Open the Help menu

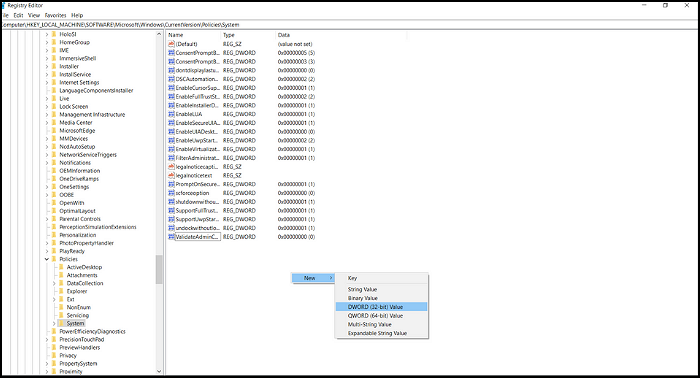(77, 15)
